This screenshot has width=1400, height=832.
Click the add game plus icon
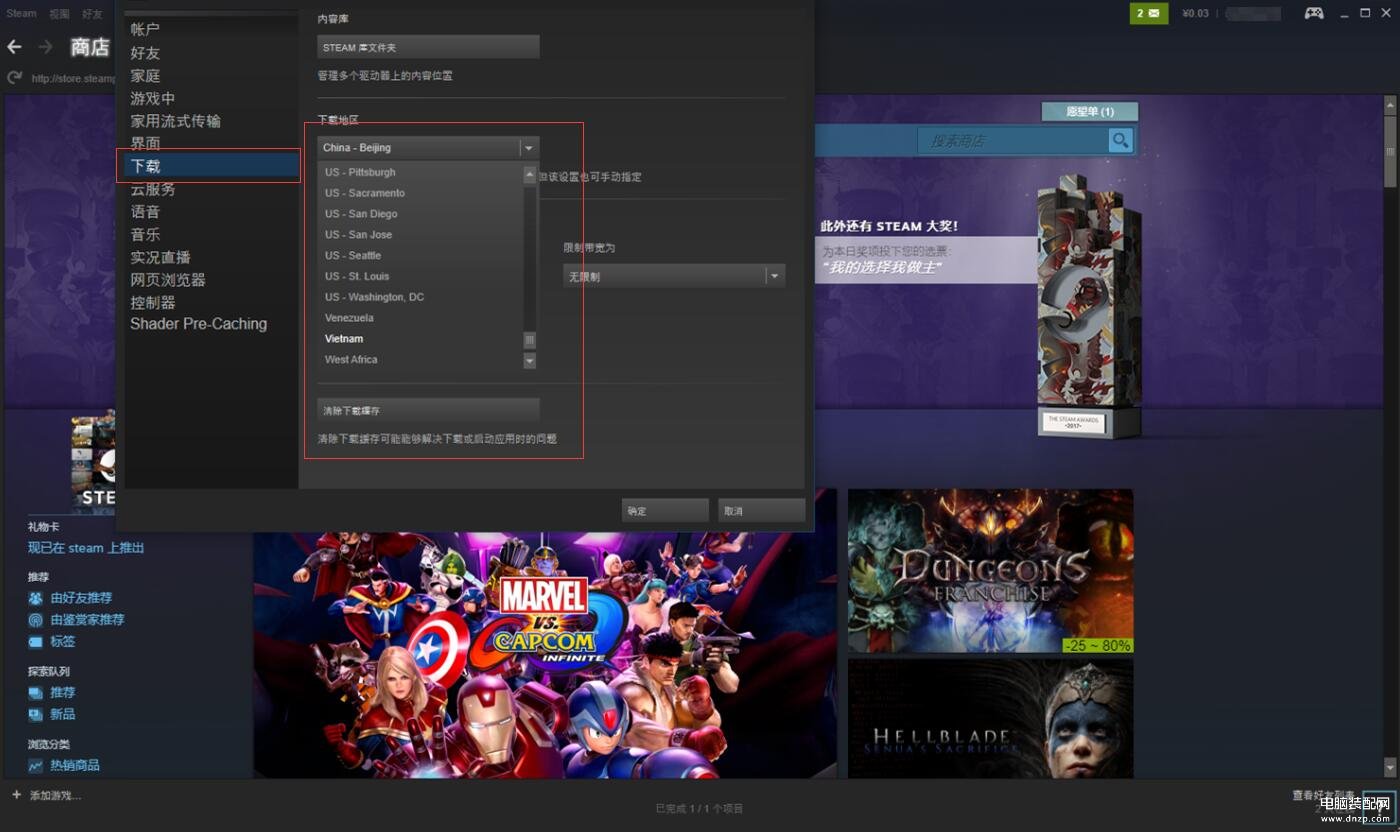coord(16,795)
